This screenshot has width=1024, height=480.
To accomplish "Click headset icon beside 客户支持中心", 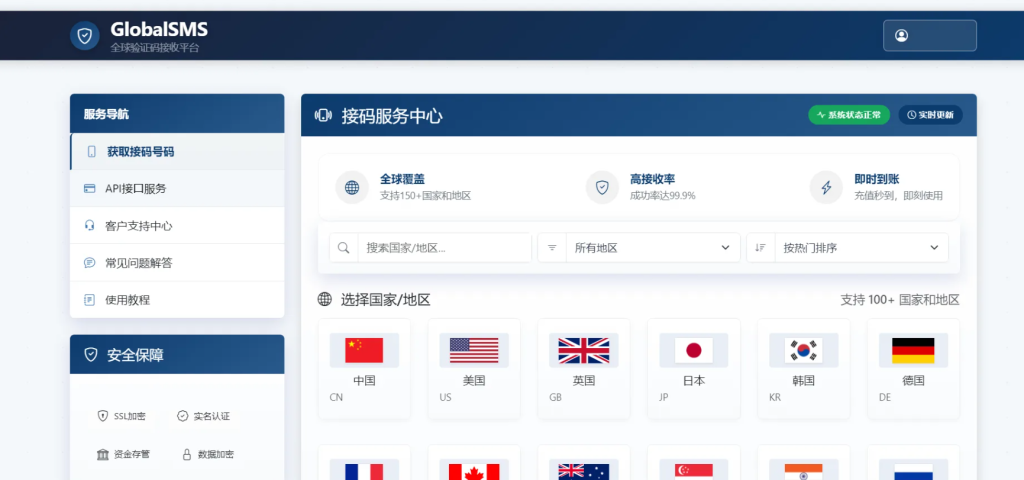I will coord(89,226).
